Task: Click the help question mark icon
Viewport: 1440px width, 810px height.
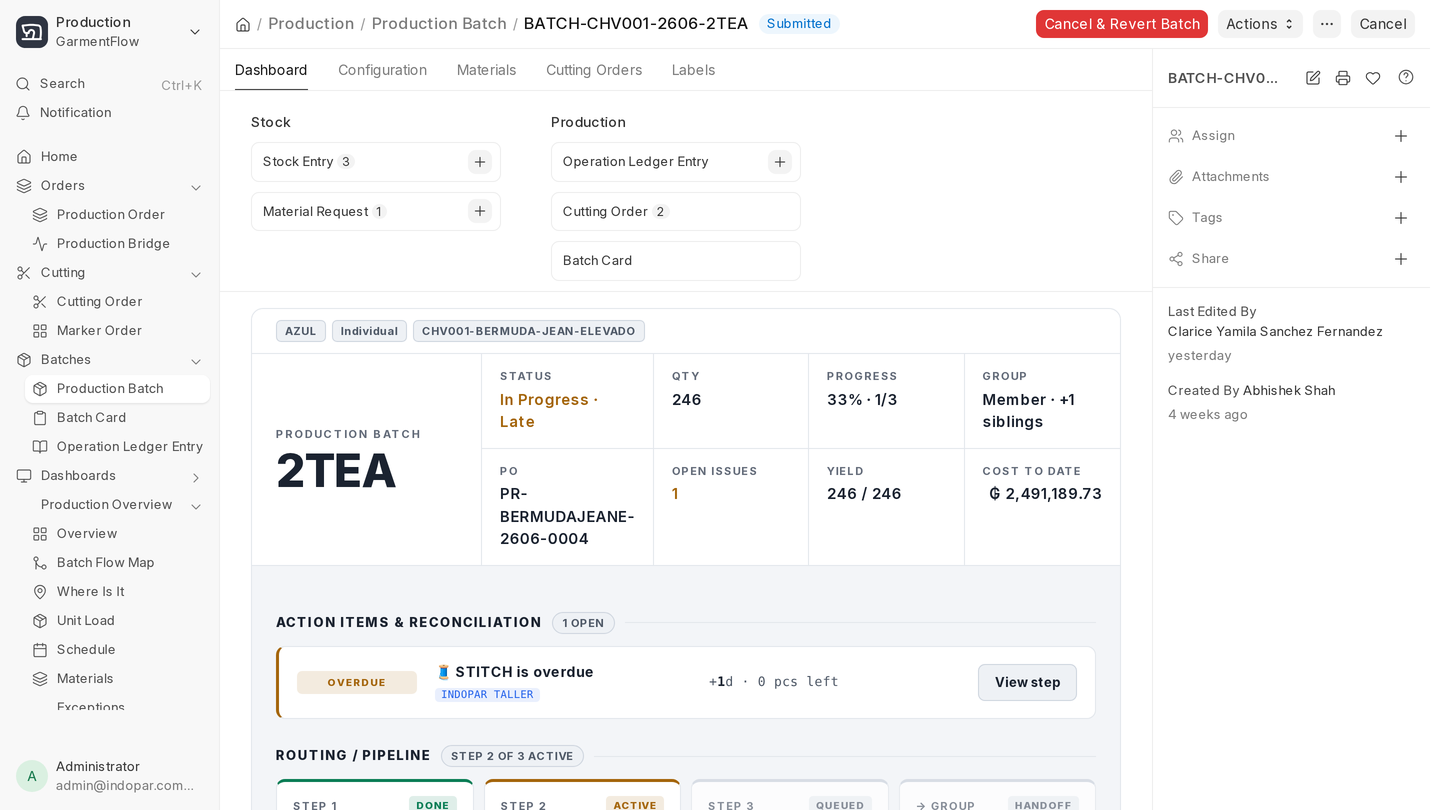Action: pos(1406,77)
